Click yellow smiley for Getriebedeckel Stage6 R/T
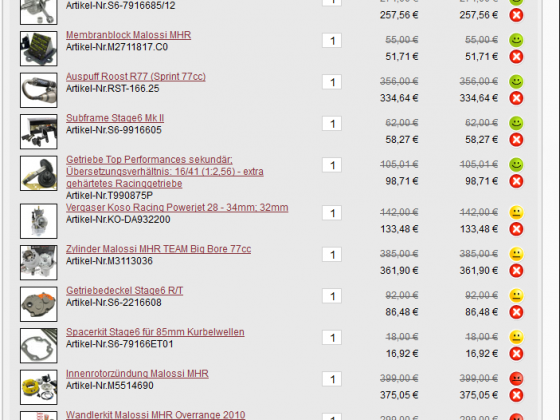The height and width of the screenshot is (420, 560). 516,295
